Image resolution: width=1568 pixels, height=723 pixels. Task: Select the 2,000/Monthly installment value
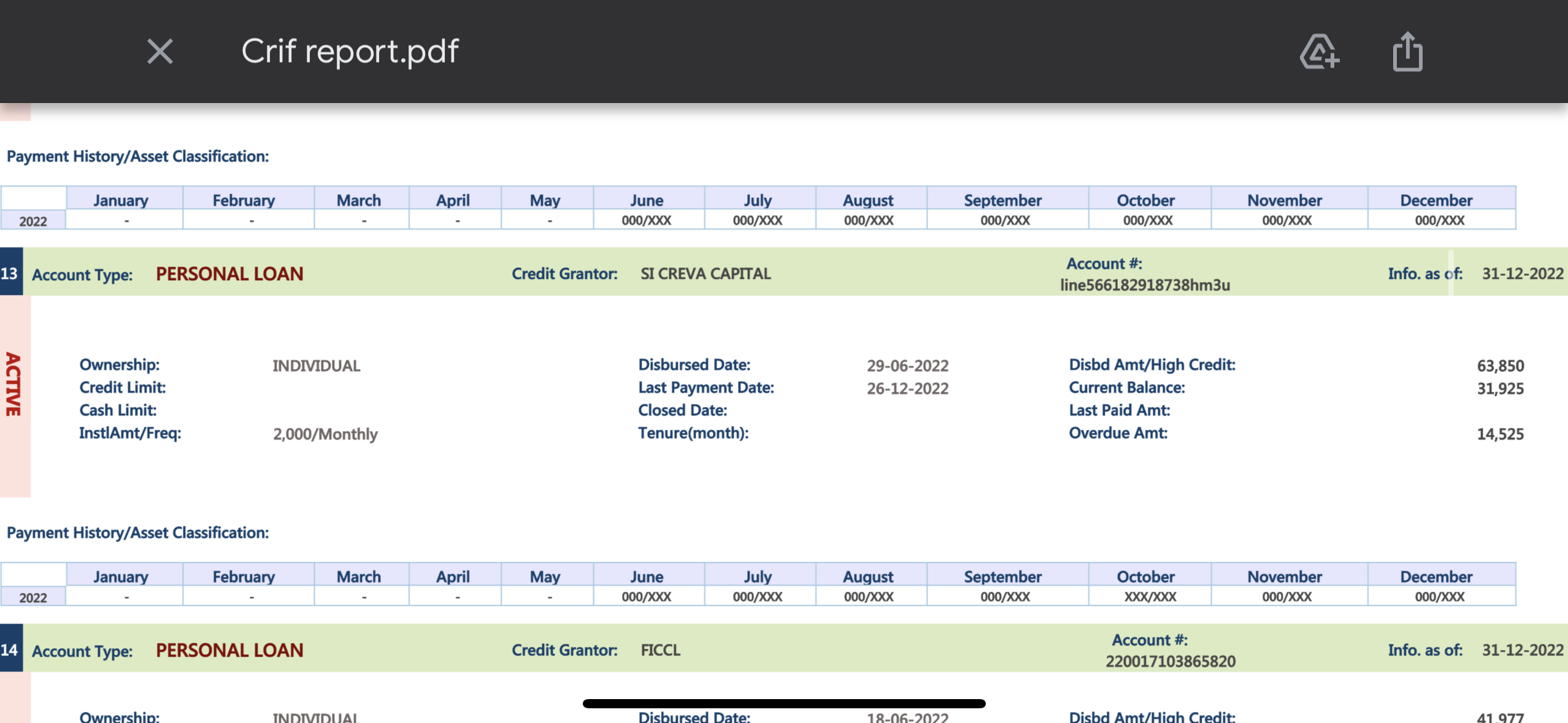325,434
